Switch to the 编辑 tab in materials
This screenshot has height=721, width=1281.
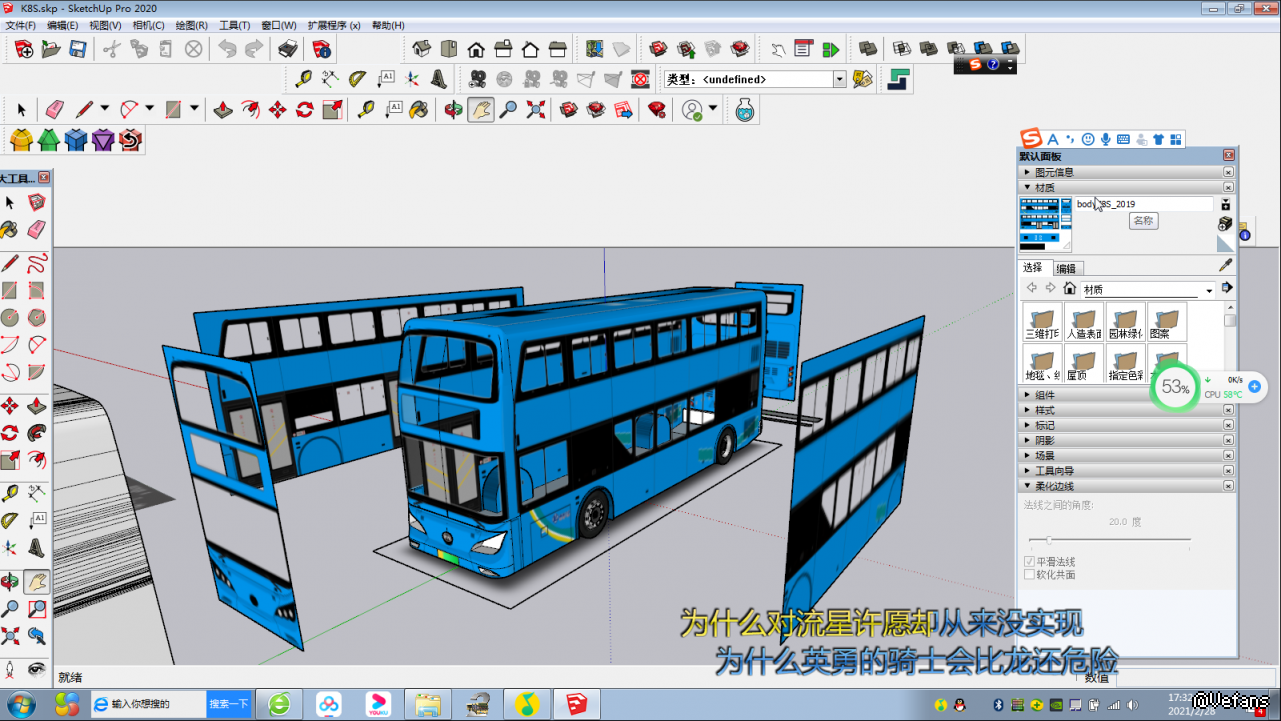pos(1067,268)
